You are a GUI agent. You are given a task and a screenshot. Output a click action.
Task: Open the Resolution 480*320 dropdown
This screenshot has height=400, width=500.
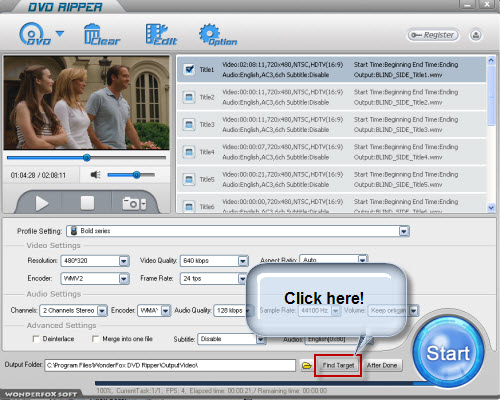[x=124, y=261]
